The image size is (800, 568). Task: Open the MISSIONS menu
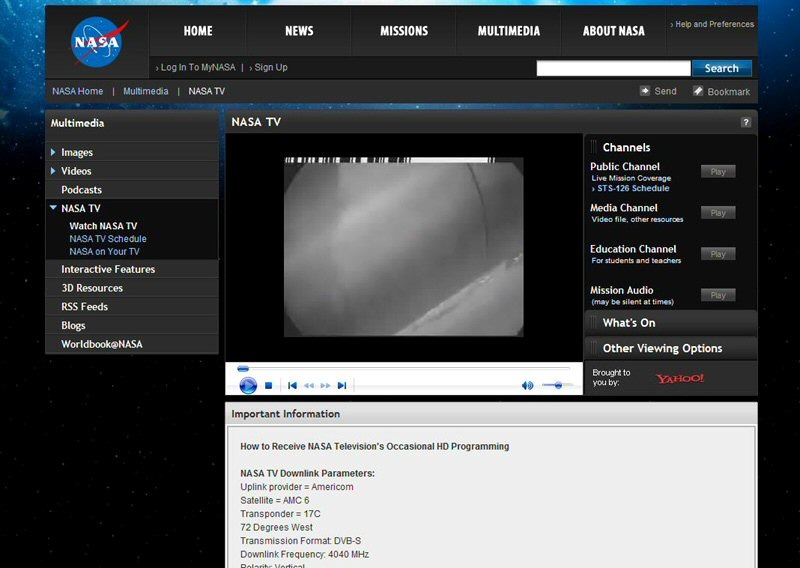(404, 31)
